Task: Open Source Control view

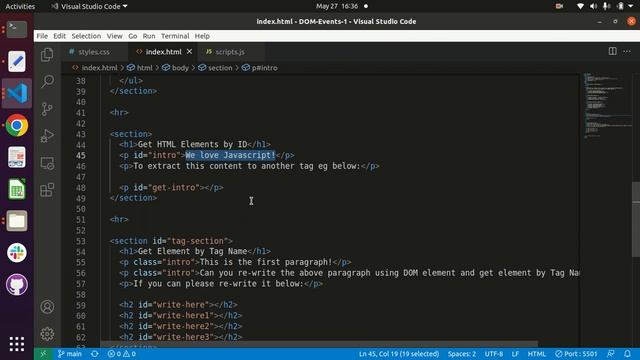Action: [47, 109]
